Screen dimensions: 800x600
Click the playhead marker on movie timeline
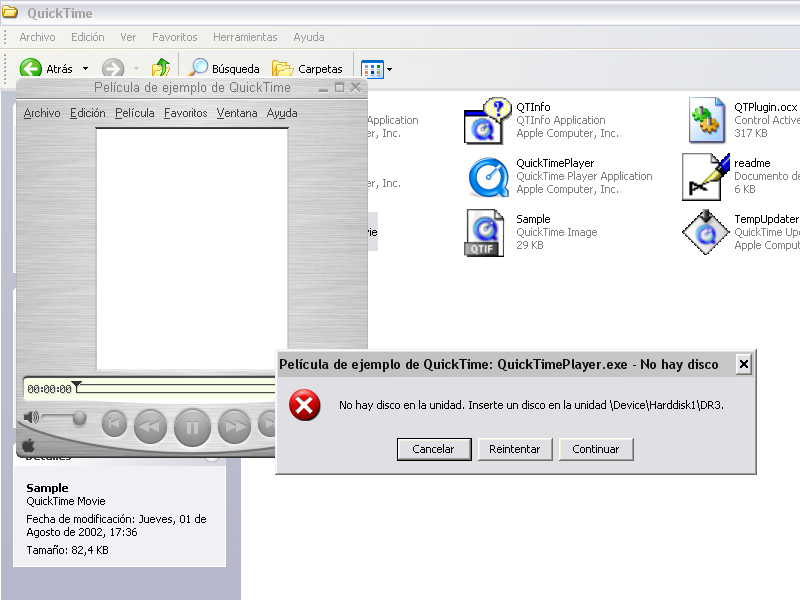point(78,385)
